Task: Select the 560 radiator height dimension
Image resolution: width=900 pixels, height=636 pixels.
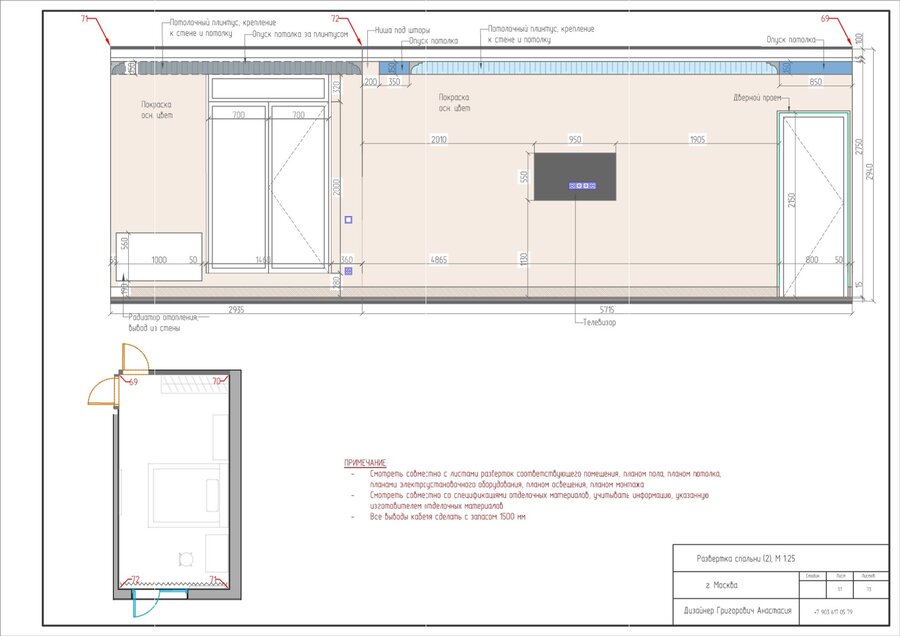Action: [x=125, y=243]
